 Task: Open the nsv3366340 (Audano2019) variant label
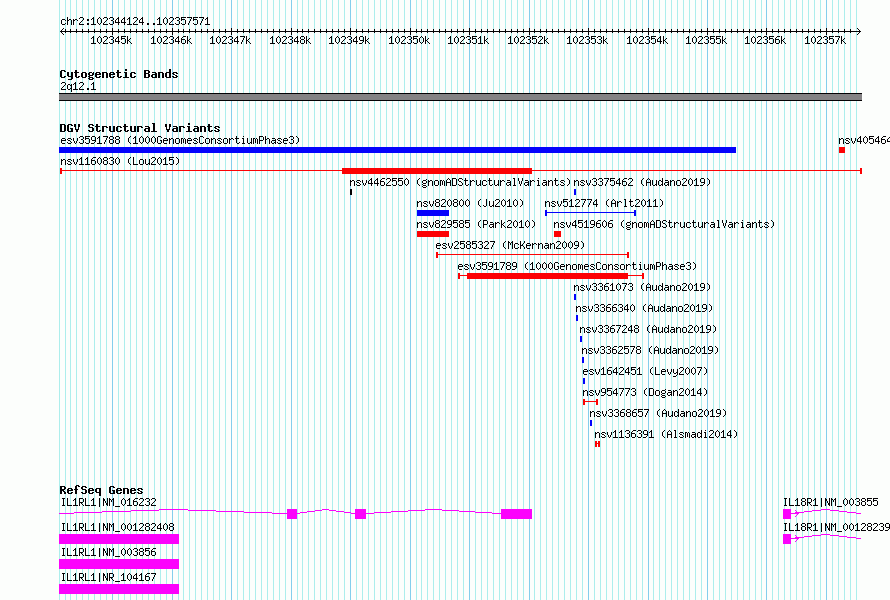644,308
